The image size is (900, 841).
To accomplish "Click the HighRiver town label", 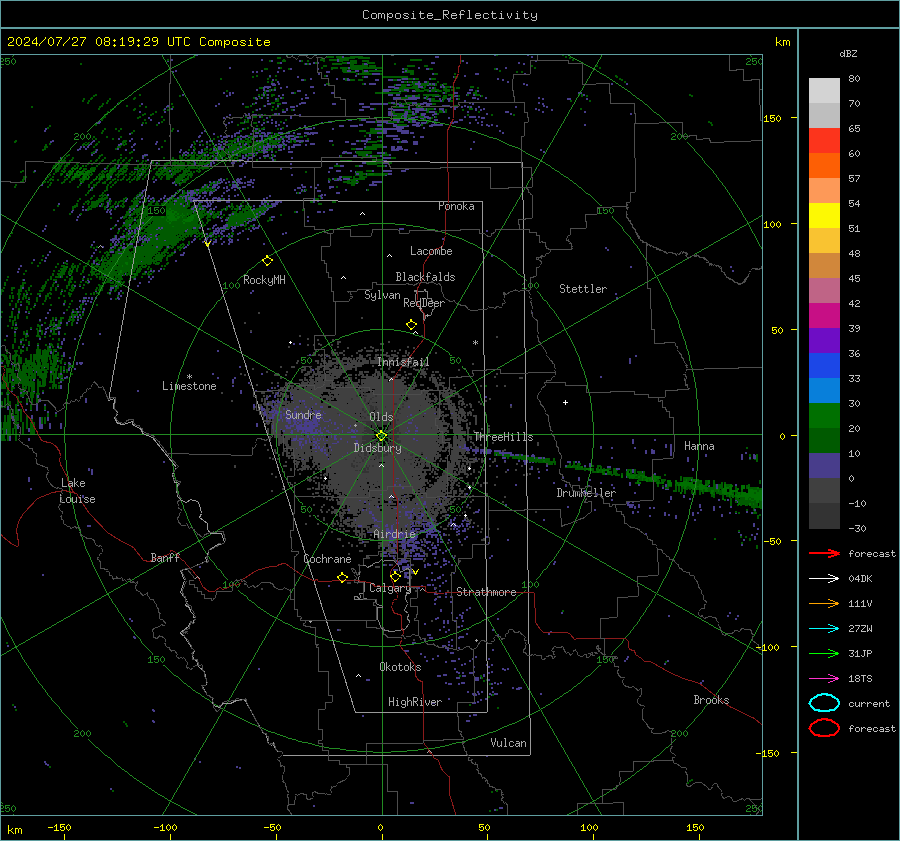I will [415, 702].
